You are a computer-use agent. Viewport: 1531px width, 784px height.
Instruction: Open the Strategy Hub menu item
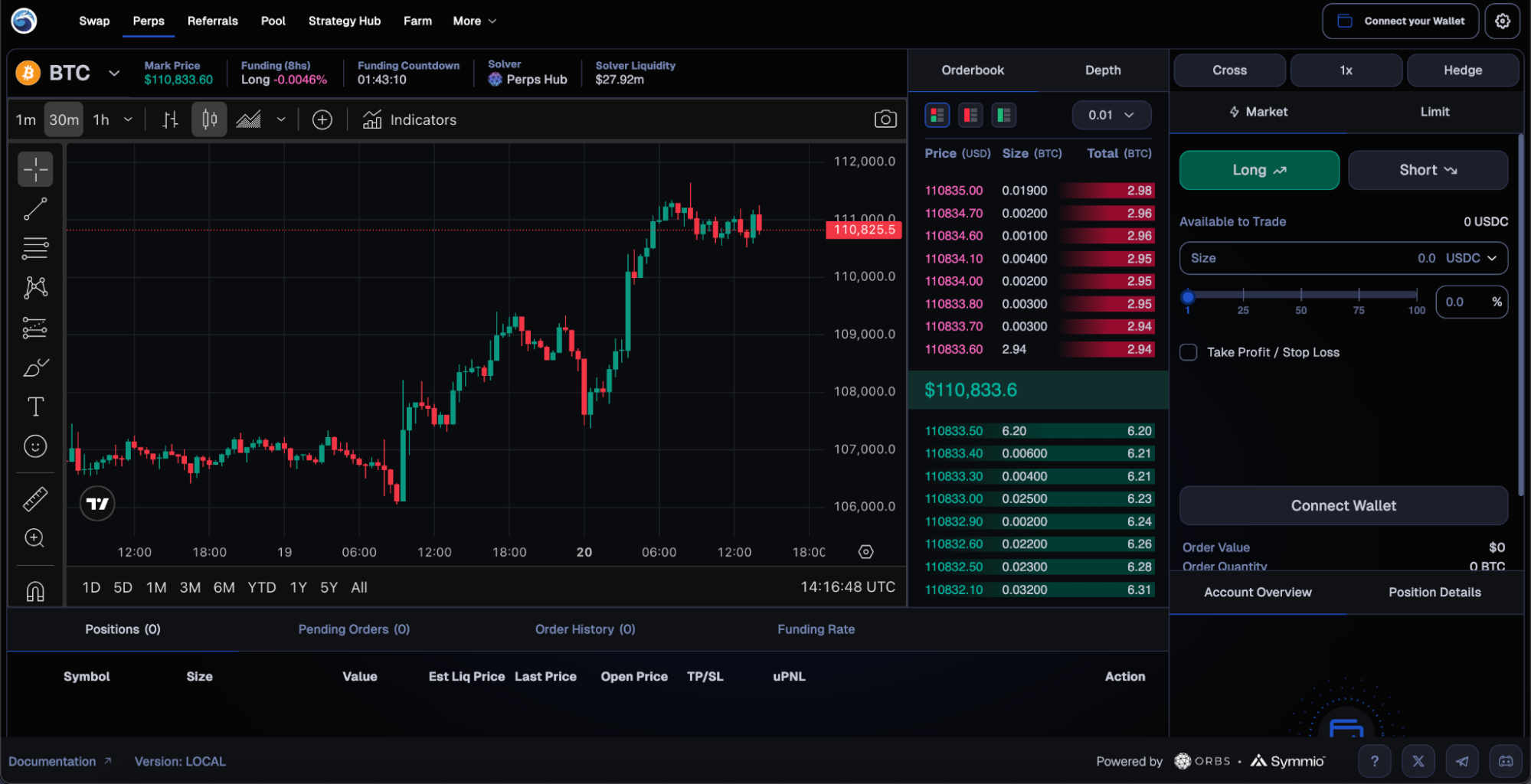[x=344, y=21]
